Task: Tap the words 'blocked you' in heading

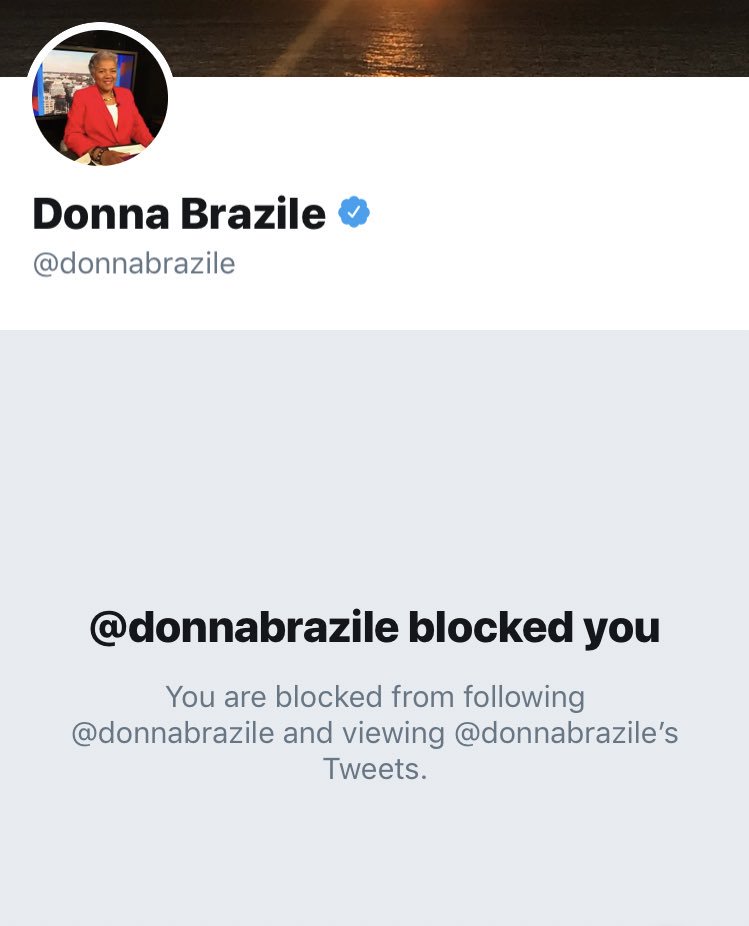Action: click(534, 628)
